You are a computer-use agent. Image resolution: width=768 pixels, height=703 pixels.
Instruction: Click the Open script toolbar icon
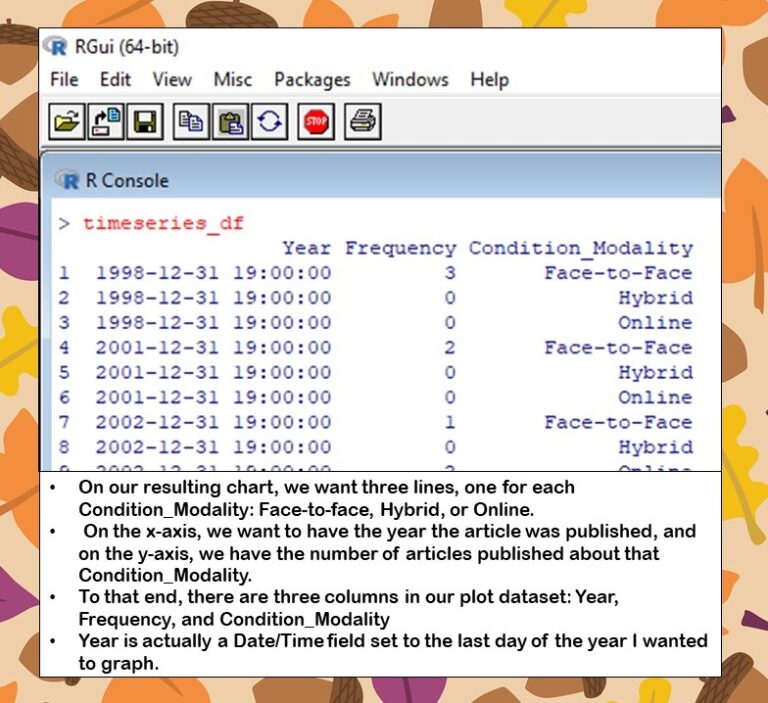coord(67,123)
